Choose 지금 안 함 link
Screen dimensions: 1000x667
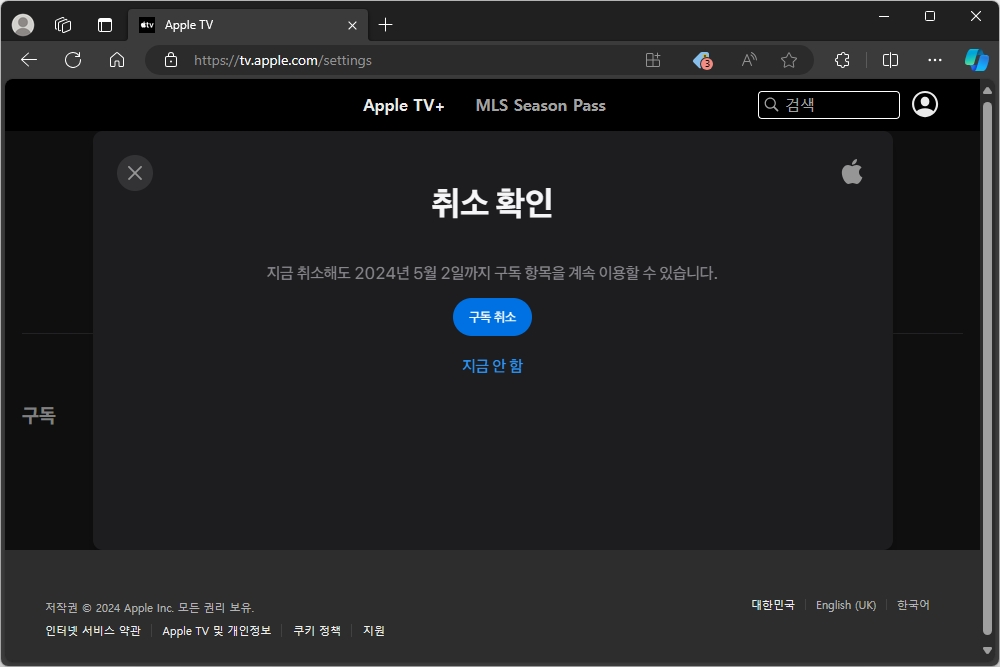coord(492,365)
